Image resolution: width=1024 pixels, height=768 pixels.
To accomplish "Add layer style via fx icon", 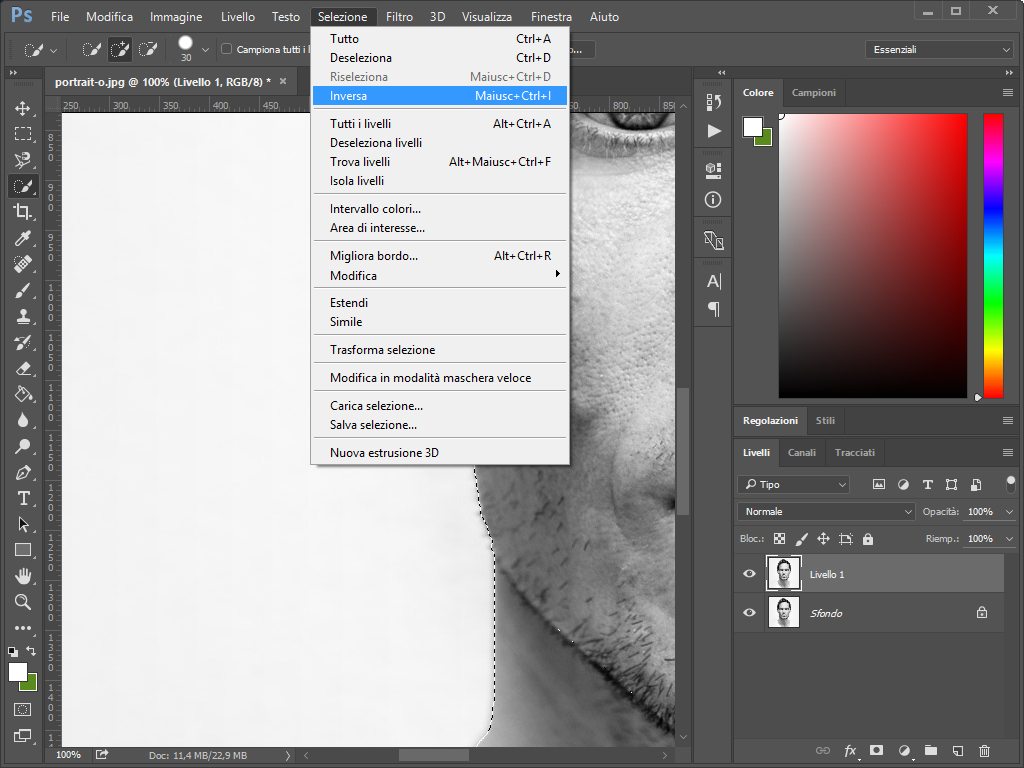I will coord(850,750).
